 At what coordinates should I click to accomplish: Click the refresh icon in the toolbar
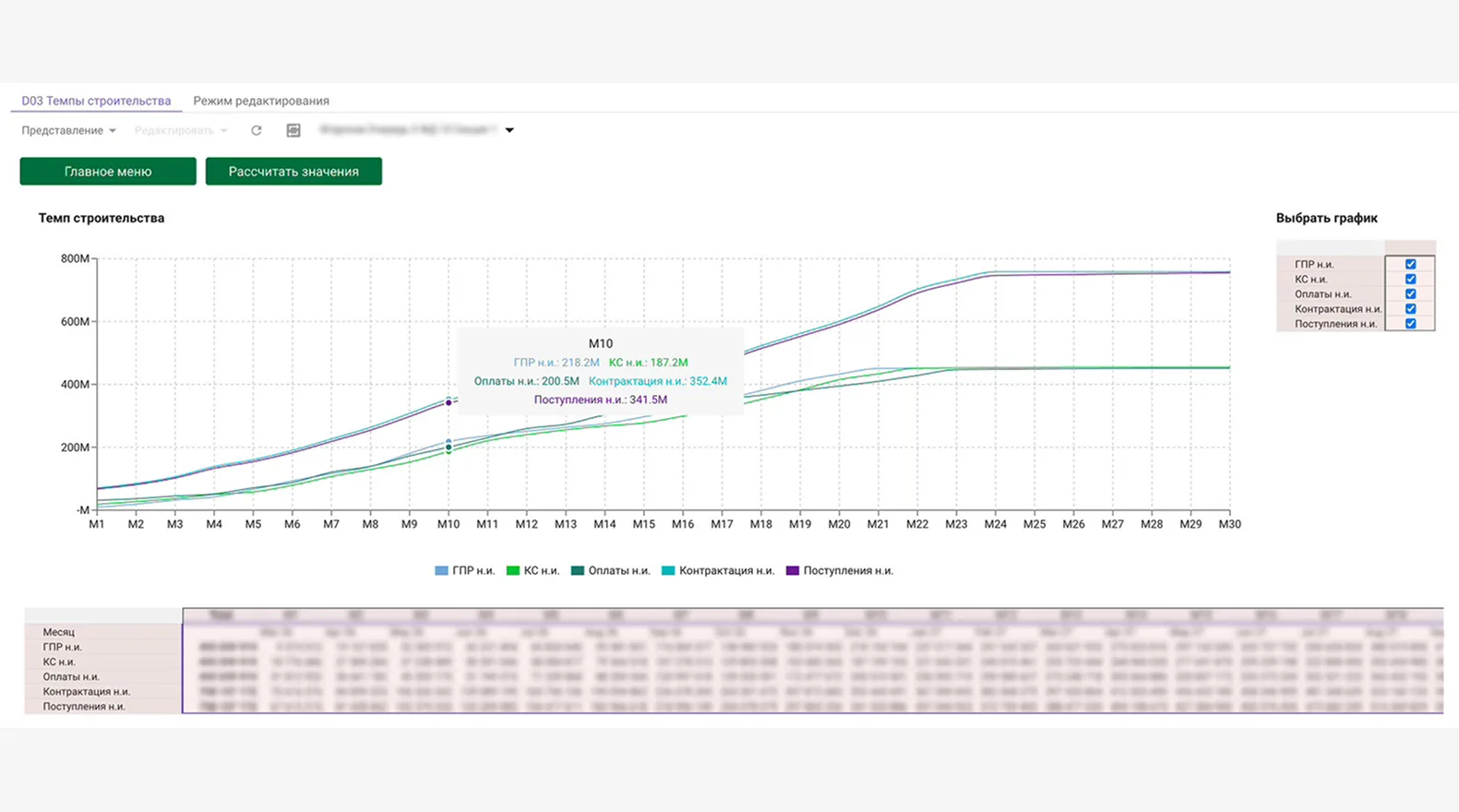[257, 130]
